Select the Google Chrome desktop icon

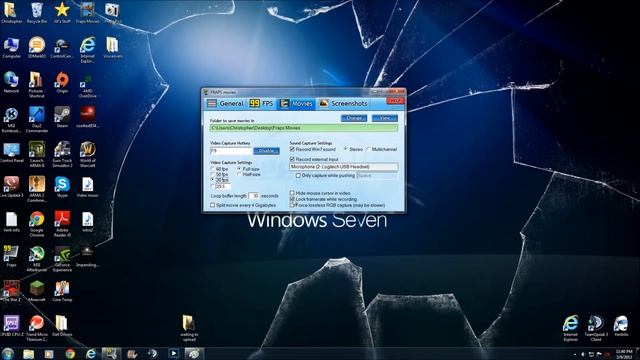[x=37, y=224]
